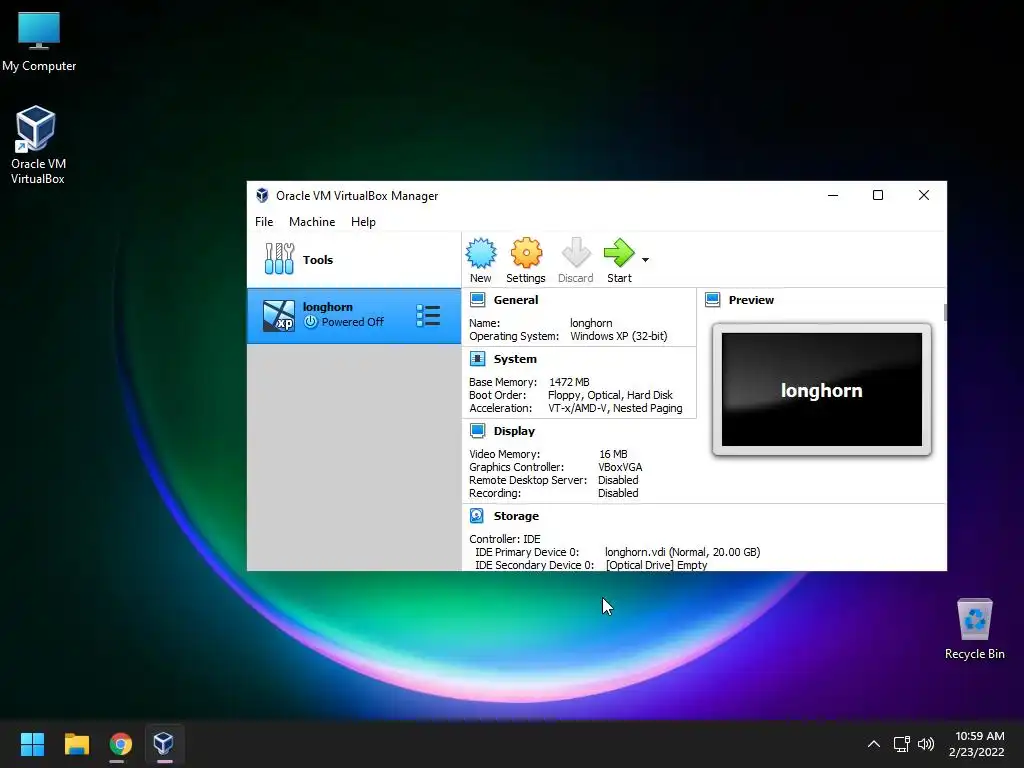Open the Windows Start menu button
1024x768 pixels.
click(x=32, y=744)
